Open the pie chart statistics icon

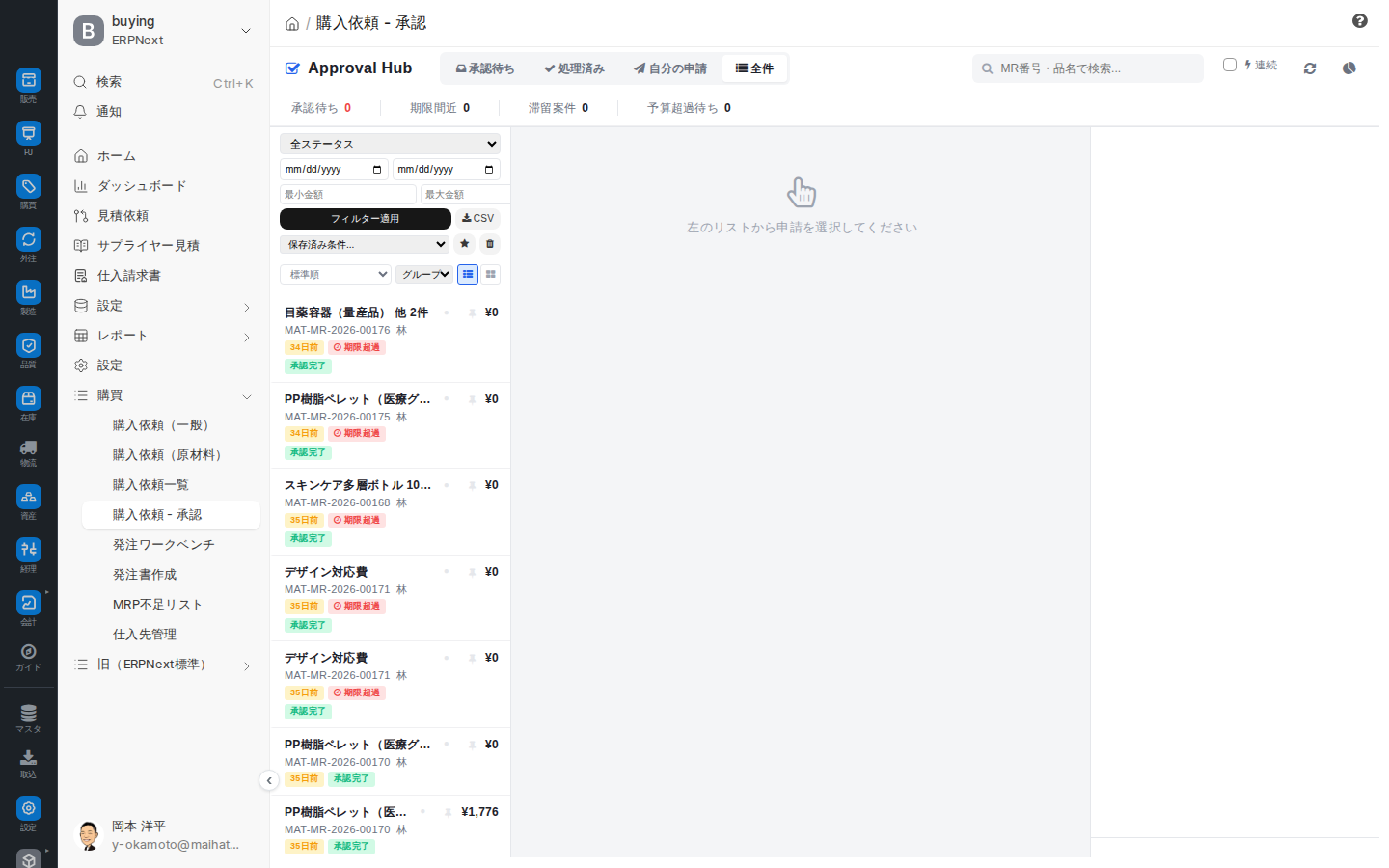[1349, 68]
